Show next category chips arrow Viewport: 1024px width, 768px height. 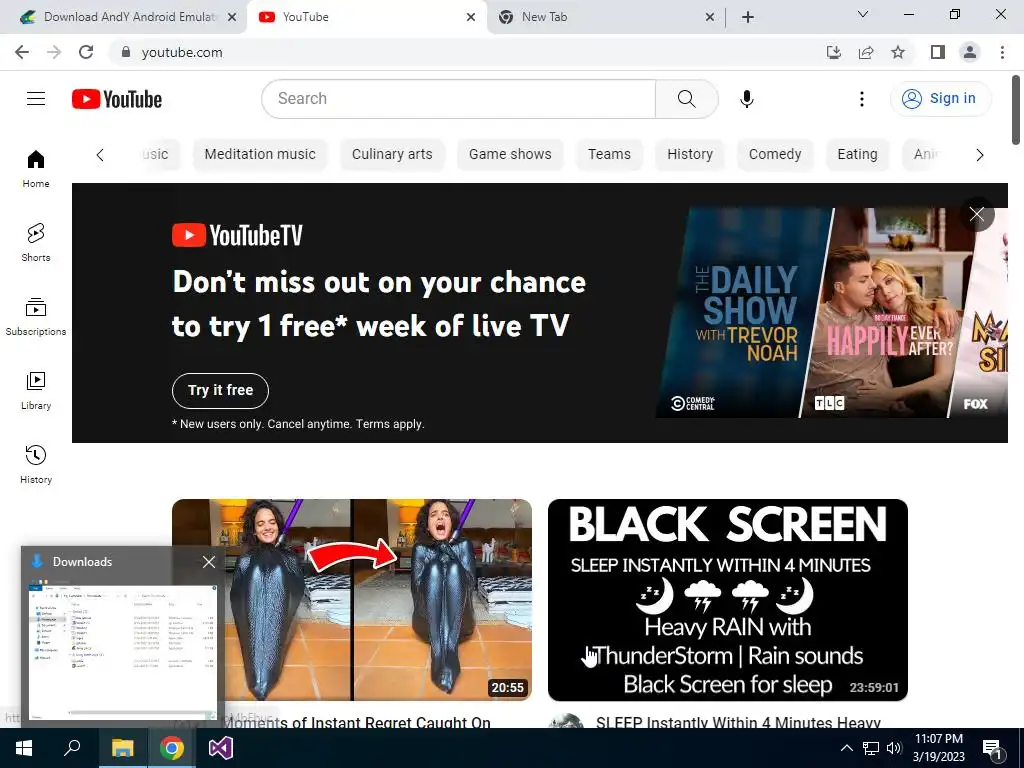click(x=979, y=155)
